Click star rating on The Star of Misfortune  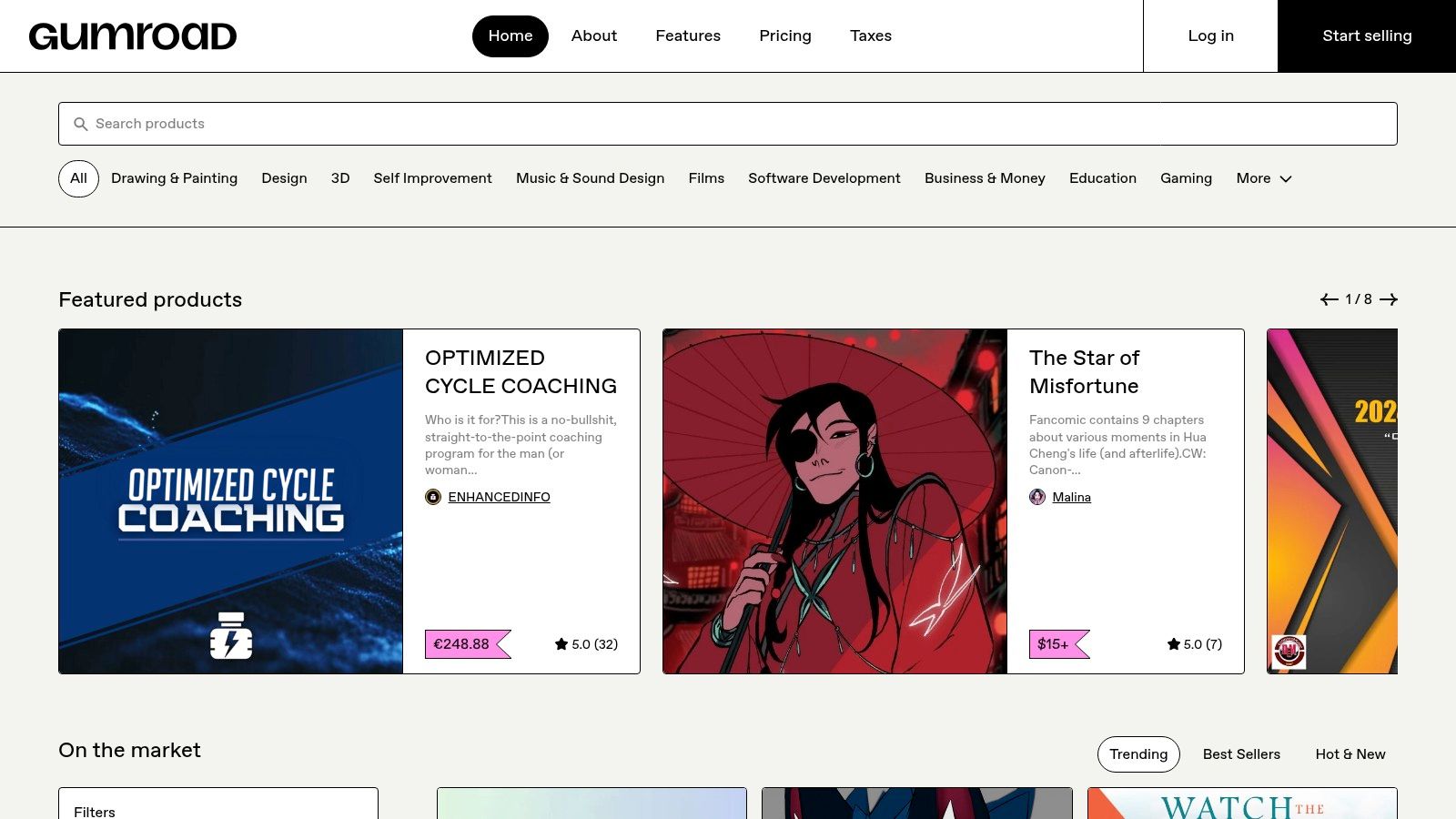1194,644
